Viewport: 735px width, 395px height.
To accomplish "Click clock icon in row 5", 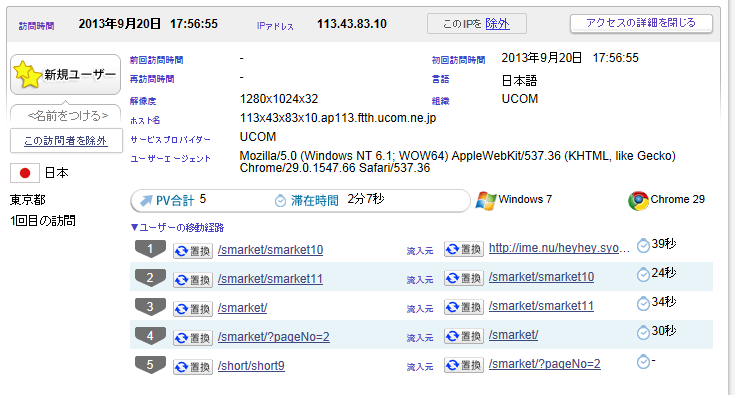I will (x=643, y=362).
